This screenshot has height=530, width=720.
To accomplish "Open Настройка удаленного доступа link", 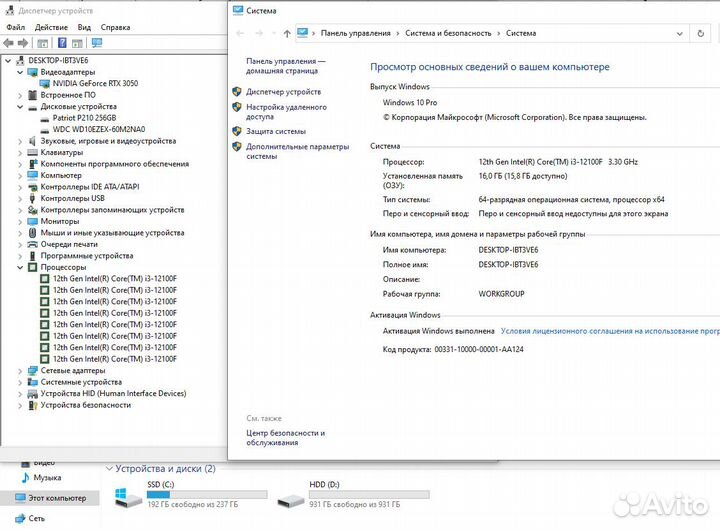I will click(x=286, y=112).
